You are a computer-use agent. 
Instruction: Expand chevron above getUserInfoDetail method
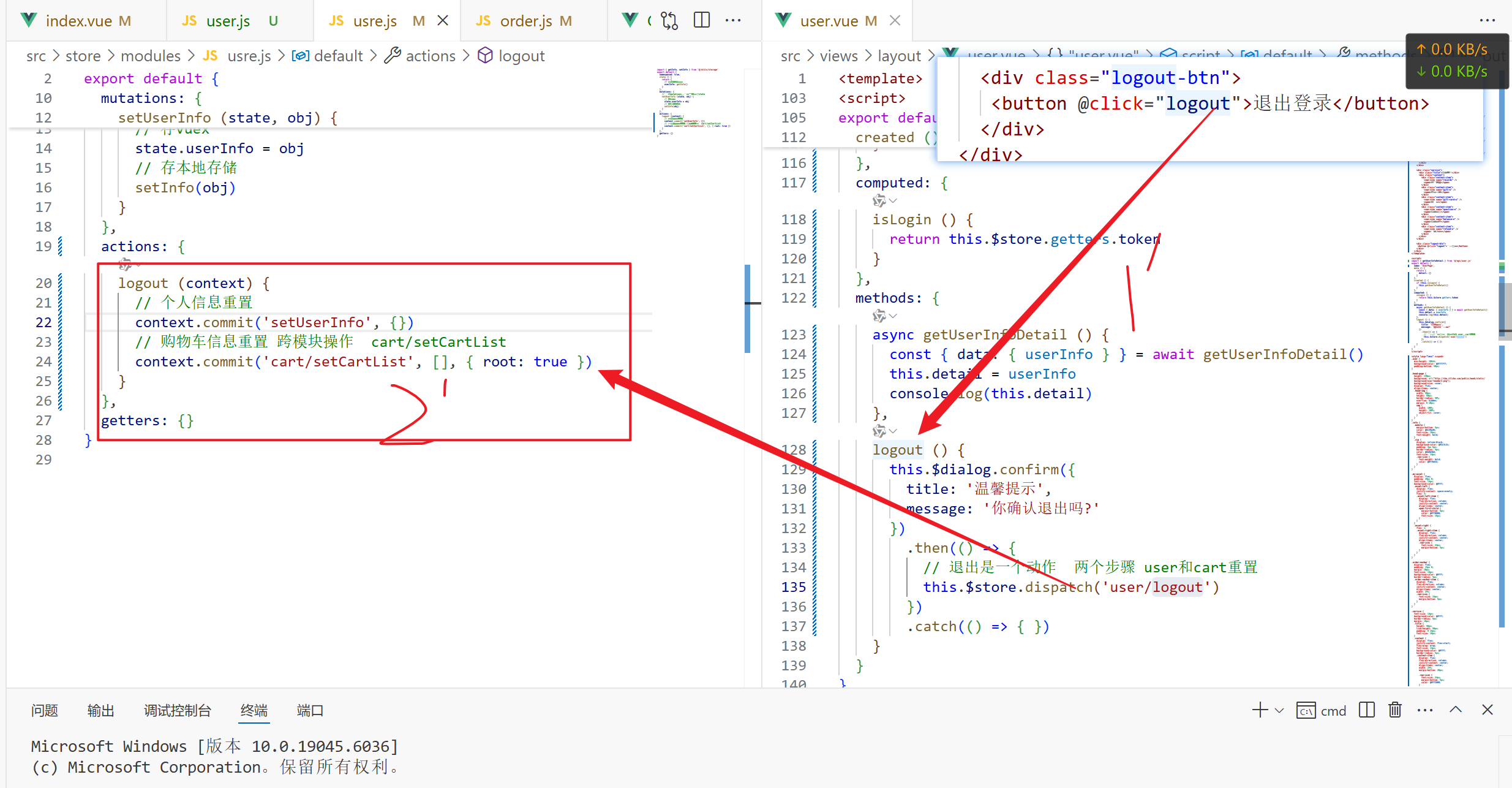[x=893, y=316]
